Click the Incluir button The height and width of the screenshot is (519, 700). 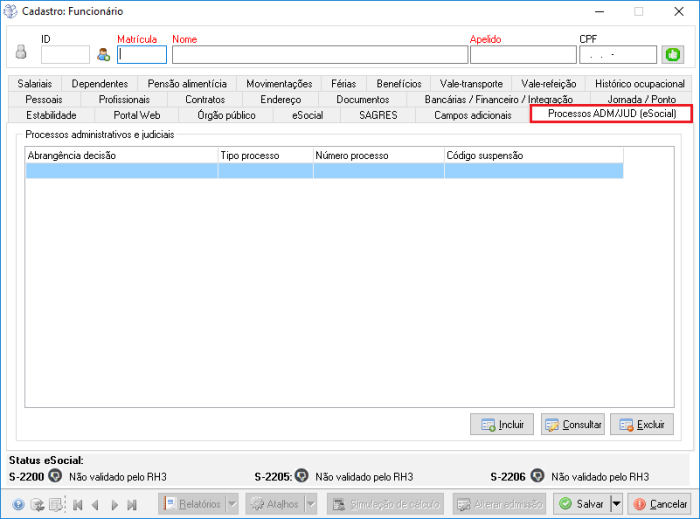502,424
